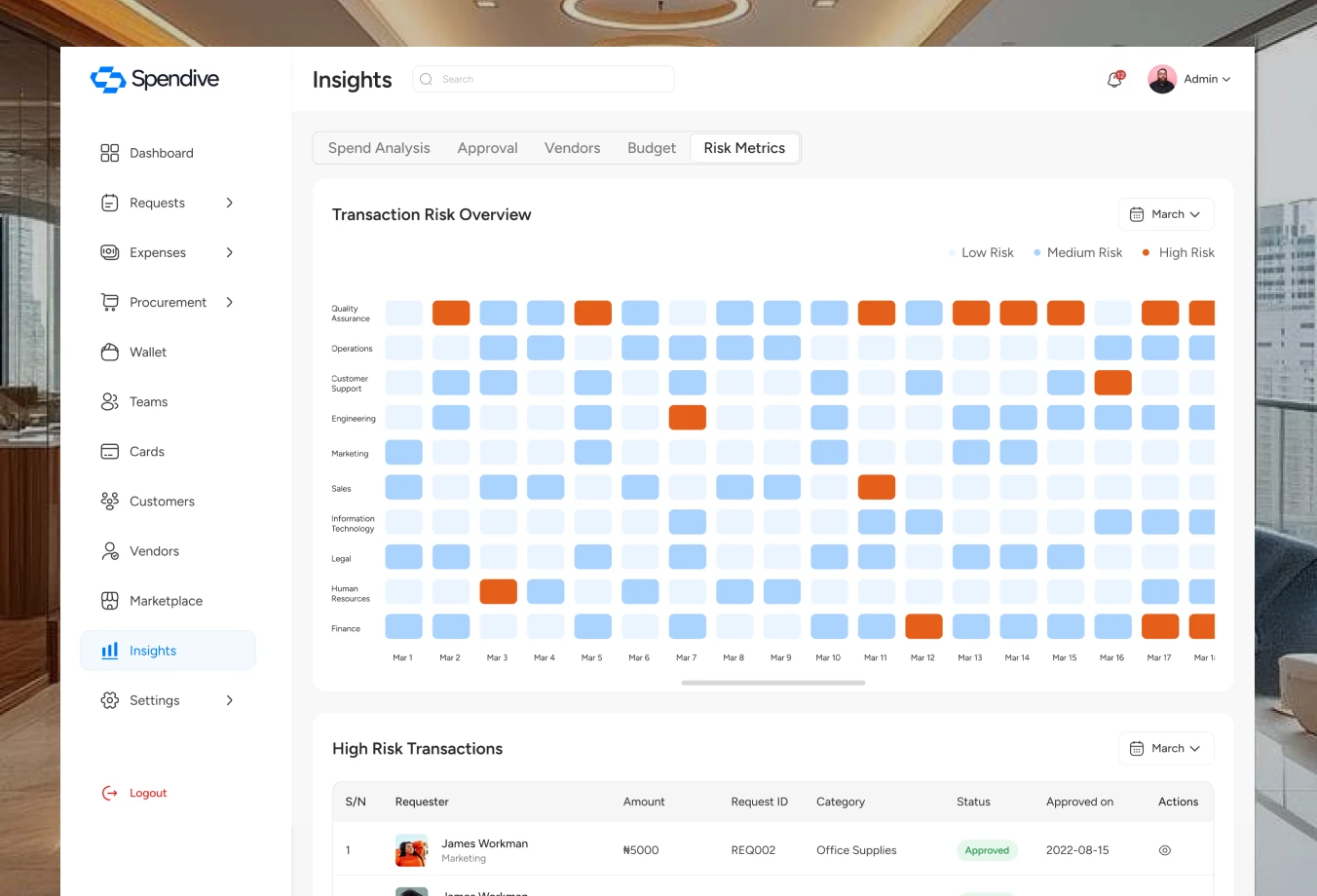Go to Teams via its sidebar icon
This screenshot has width=1317, height=896.
tap(110, 401)
